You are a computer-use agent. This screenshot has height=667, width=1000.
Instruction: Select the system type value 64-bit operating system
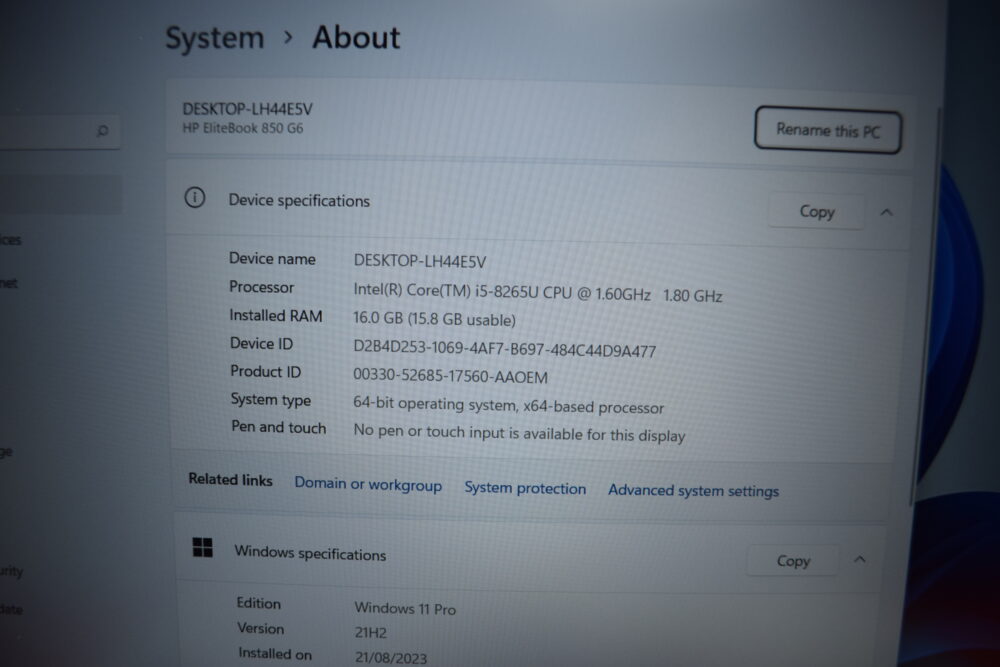508,405
